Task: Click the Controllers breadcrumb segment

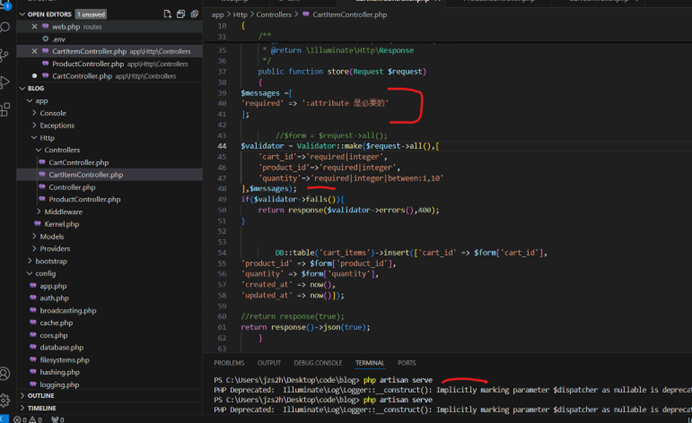Action: [x=274, y=15]
